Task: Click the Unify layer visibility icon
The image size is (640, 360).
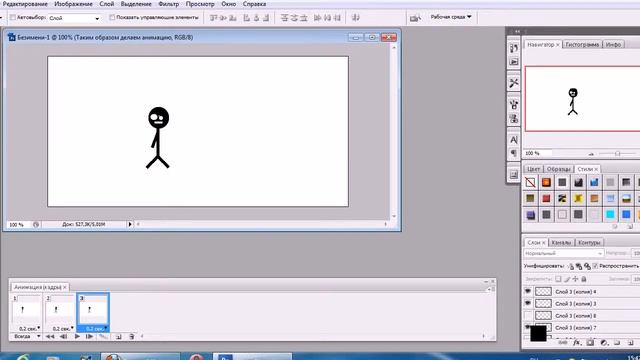Action: coord(579,267)
